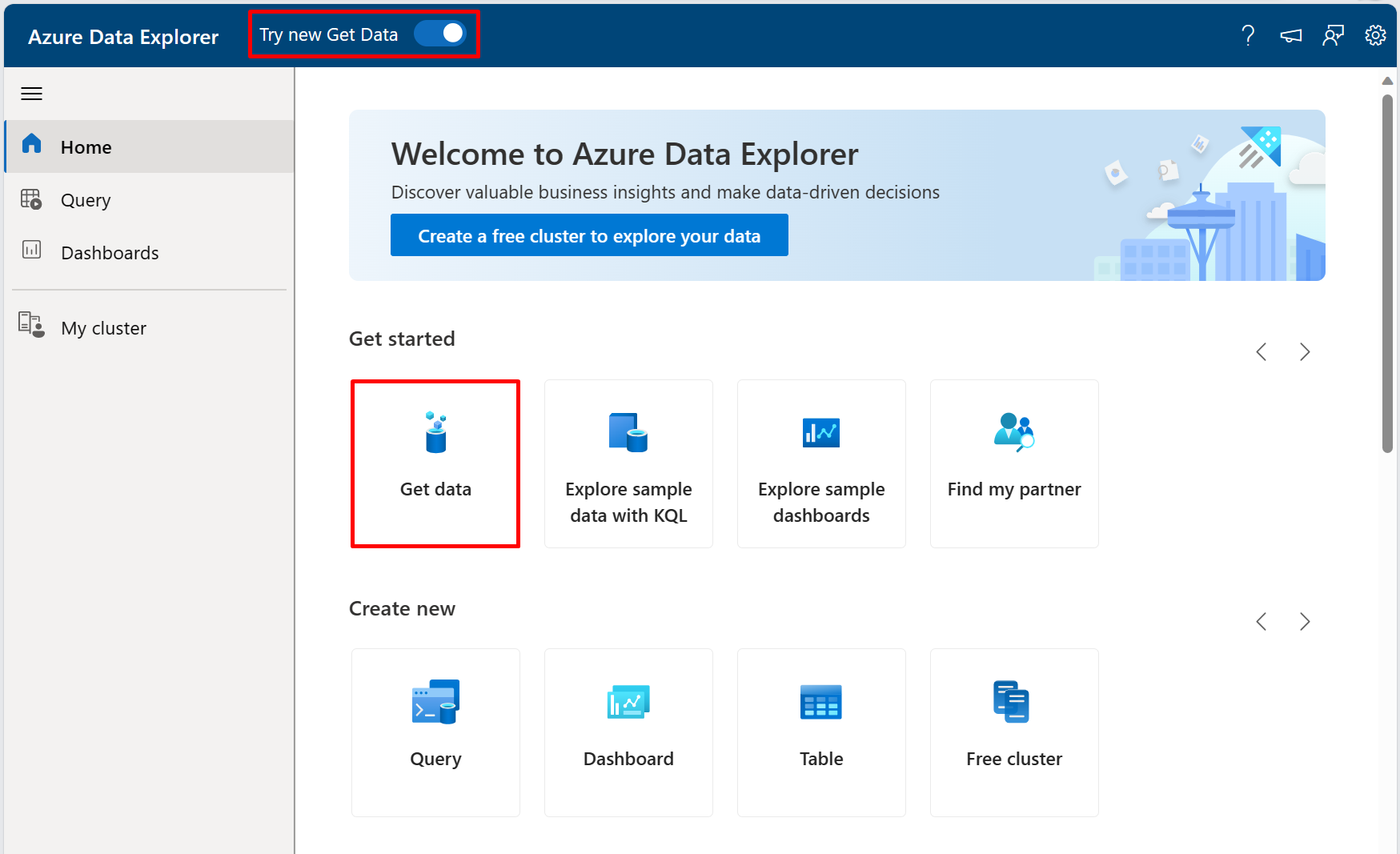
Task: Open the feedback person icon
Action: pyautogui.click(x=1334, y=35)
